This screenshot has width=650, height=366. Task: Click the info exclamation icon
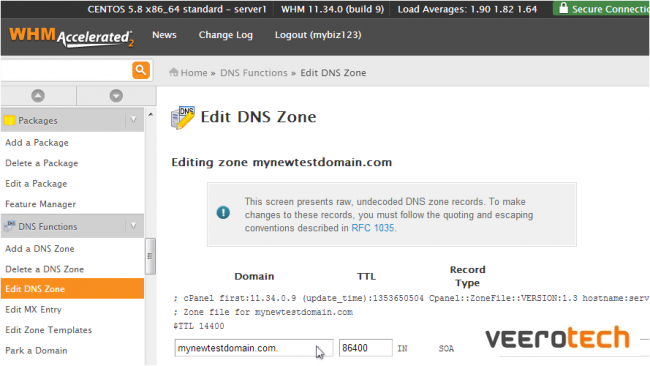(x=223, y=213)
